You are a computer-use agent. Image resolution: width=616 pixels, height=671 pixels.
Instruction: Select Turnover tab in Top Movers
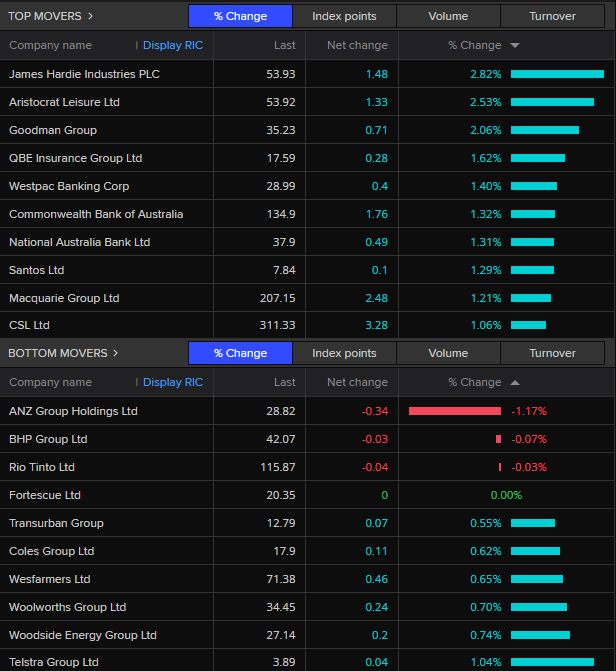552,16
